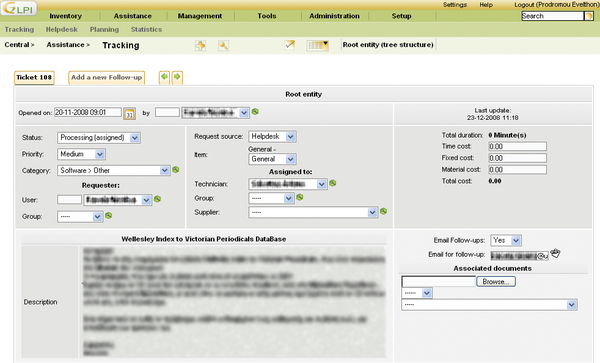Open the Requester Group dropdown
This screenshot has height=363, width=600.
[x=80, y=217]
